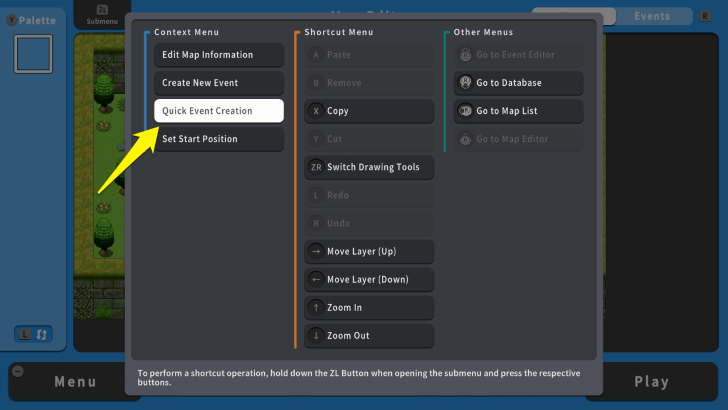Screen dimensions: 728x410
Task: Click the stick icon beside Go to Map List
Action: click(x=465, y=111)
